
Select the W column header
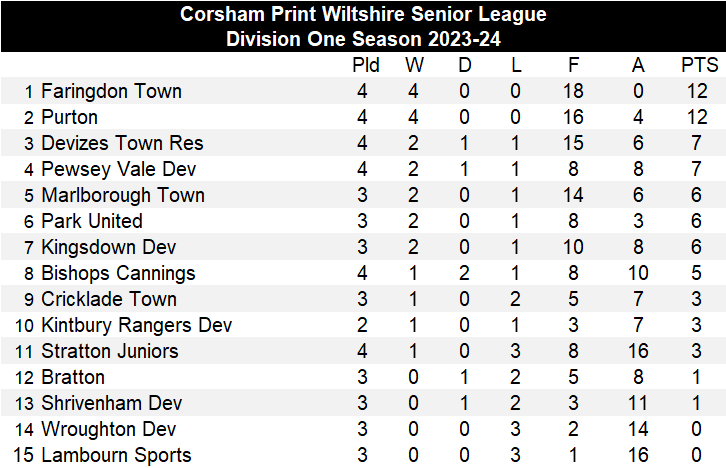(414, 65)
